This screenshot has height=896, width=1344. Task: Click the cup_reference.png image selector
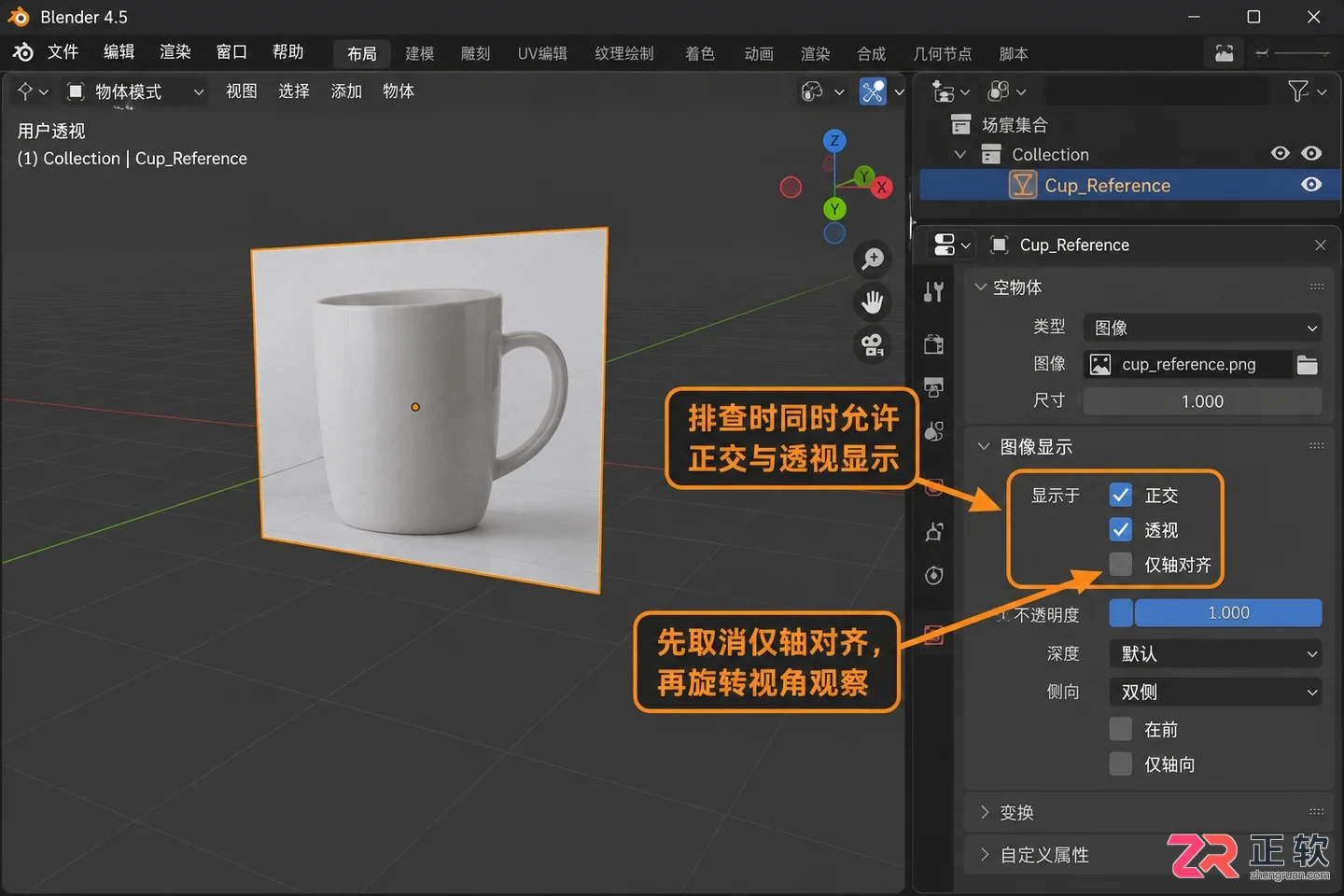pos(1187,365)
